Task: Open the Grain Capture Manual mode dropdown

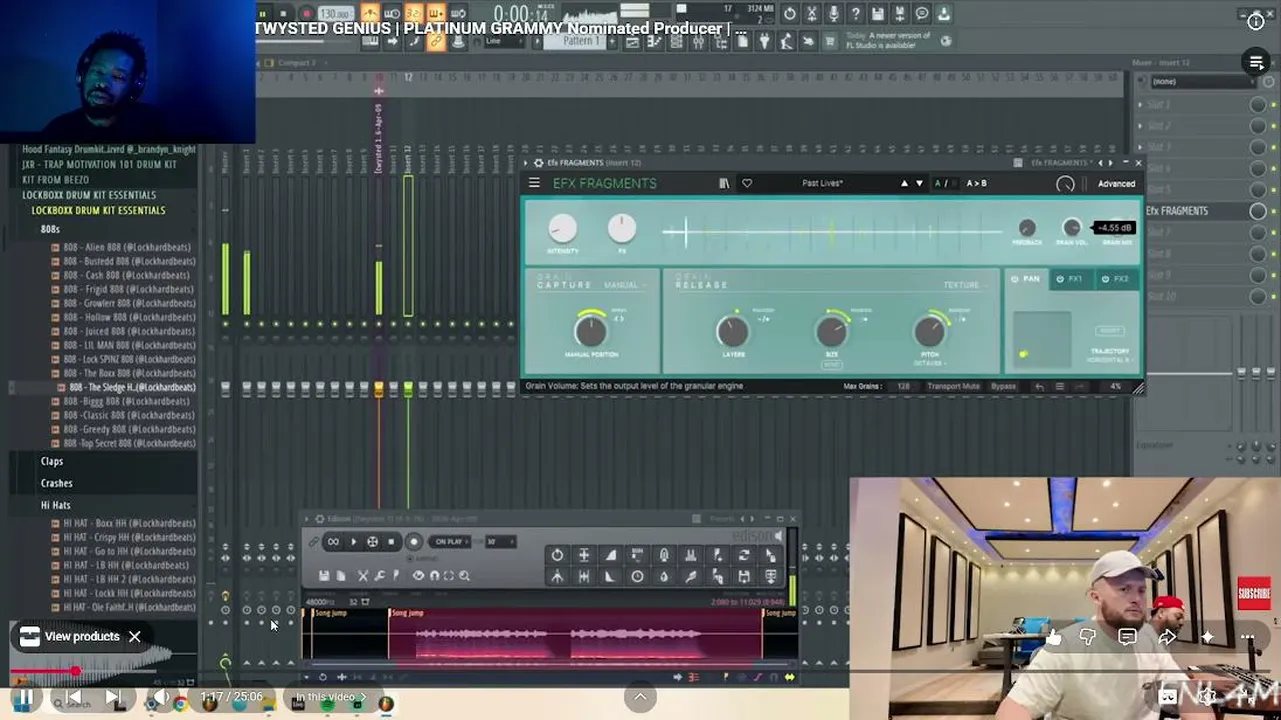Action: 624,285
